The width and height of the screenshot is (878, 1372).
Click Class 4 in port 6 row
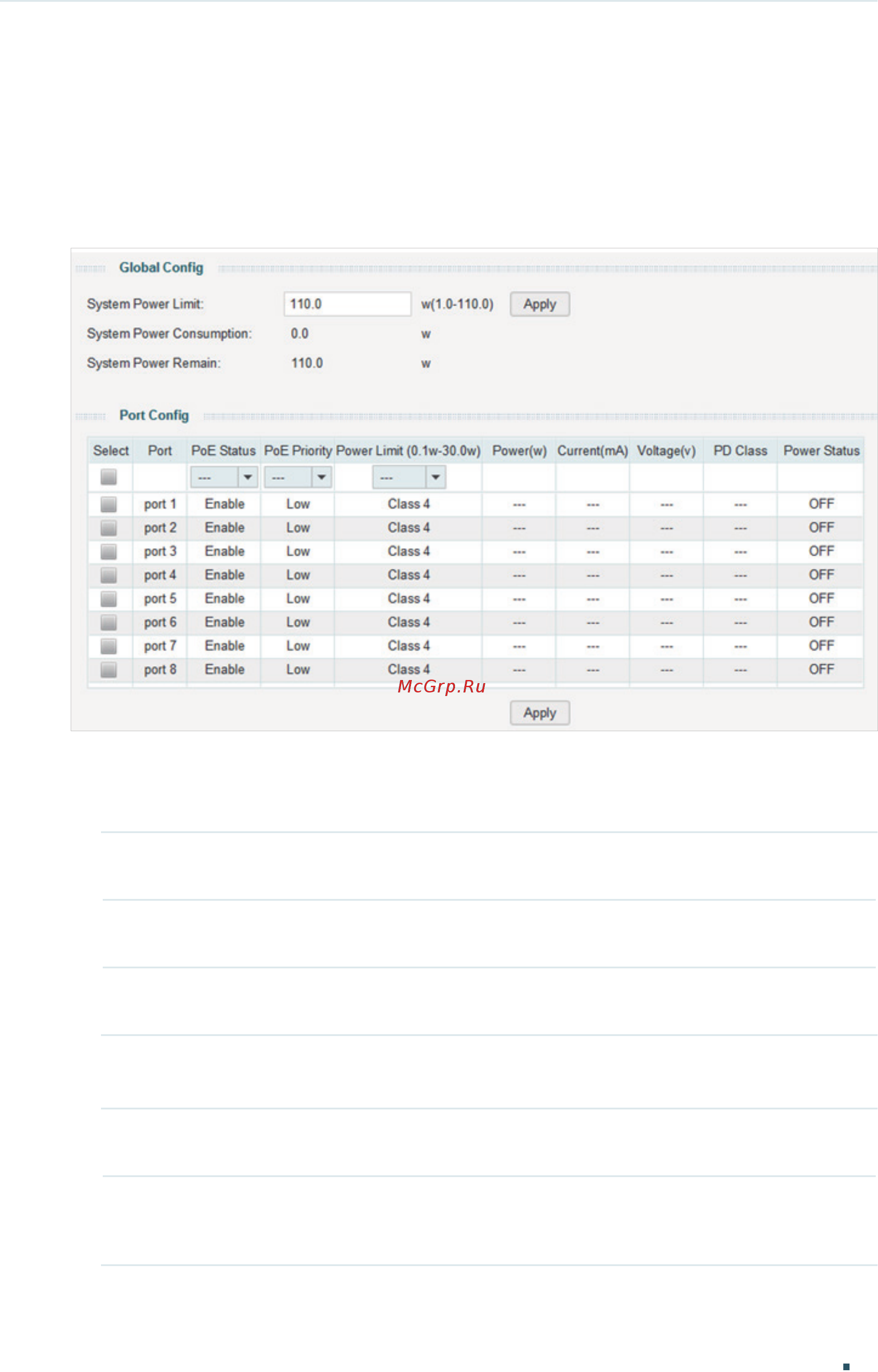click(408, 623)
